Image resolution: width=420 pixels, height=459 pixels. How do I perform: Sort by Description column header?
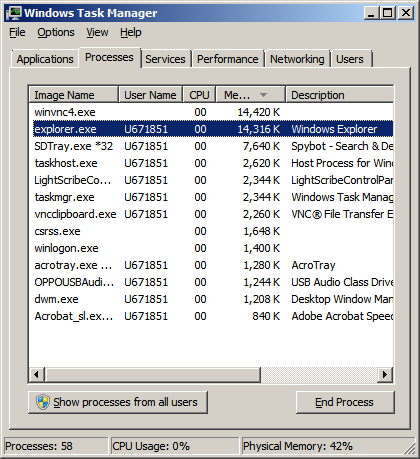click(339, 95)
